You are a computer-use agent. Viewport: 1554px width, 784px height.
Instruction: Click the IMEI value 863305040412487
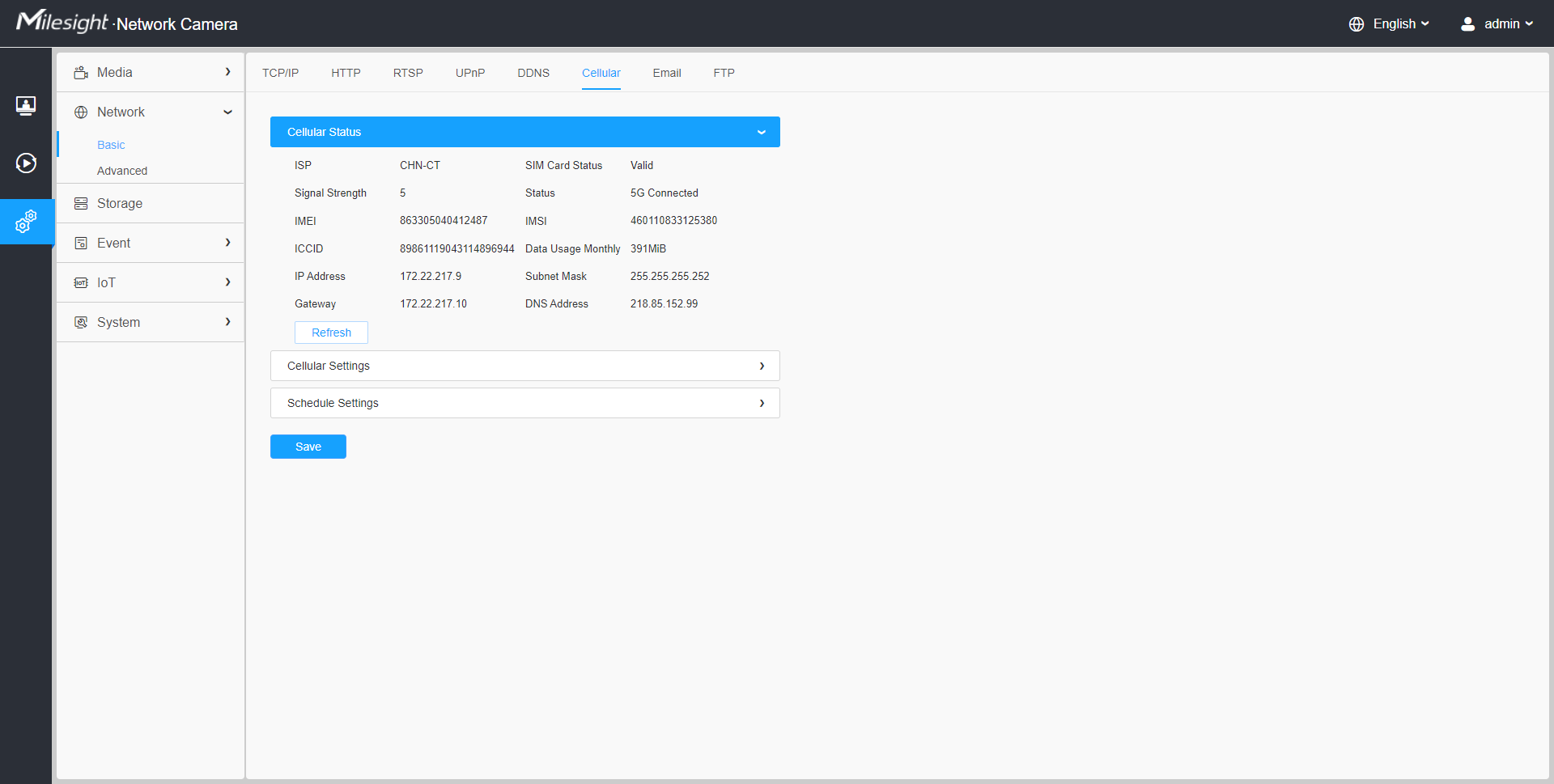coord(444,221)
